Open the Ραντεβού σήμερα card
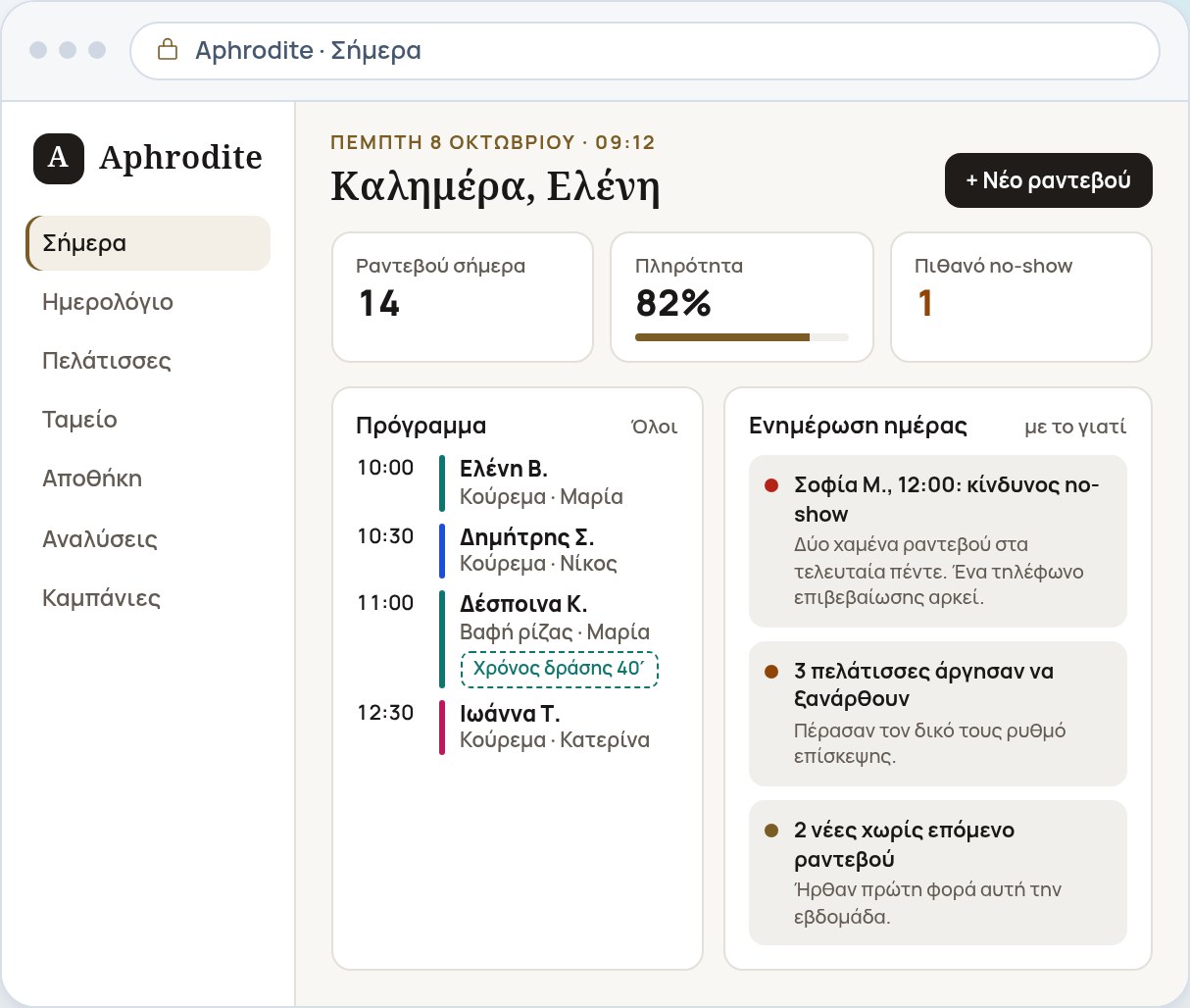This screenshot has width=1190, height=1008. pyautogui.click(x=463, y=297)
